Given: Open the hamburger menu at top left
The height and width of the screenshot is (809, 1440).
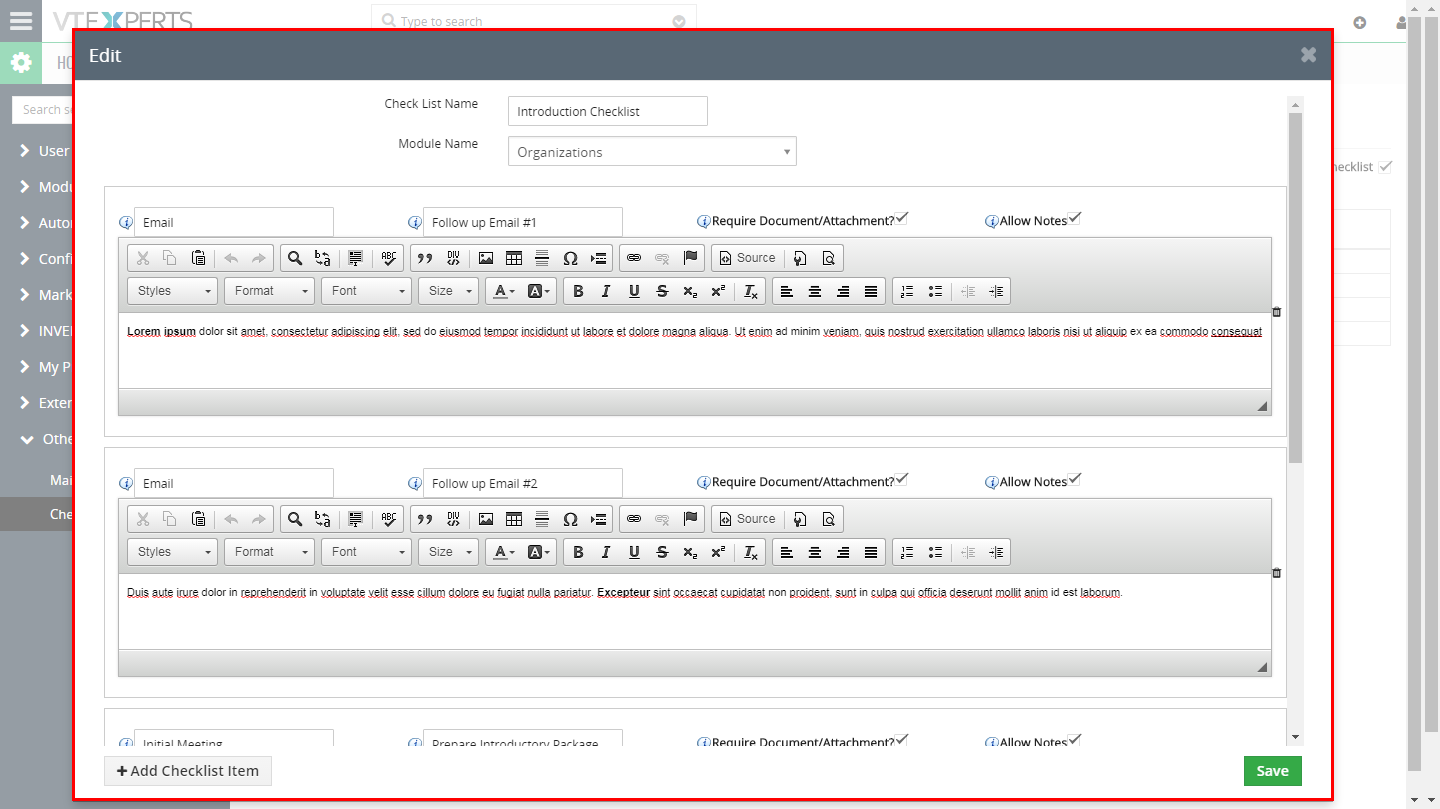Looking at the screenshot, I should pyautogui.click(x=21, y=21).
